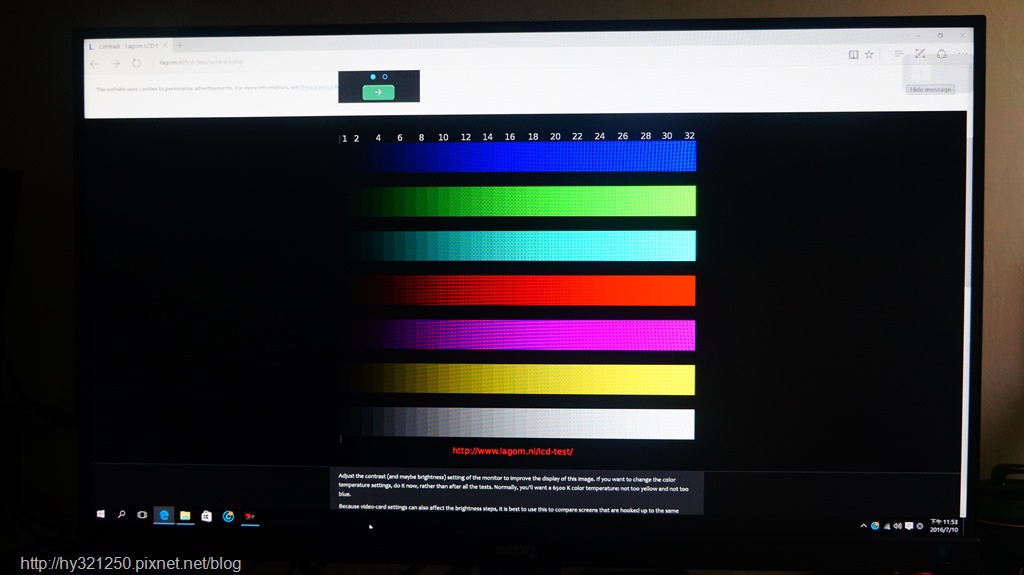Viewport: 1024px width, 575px height.
Task: Open the volume control in system tray
Action: pyautogui.click(x=897, y=526)
